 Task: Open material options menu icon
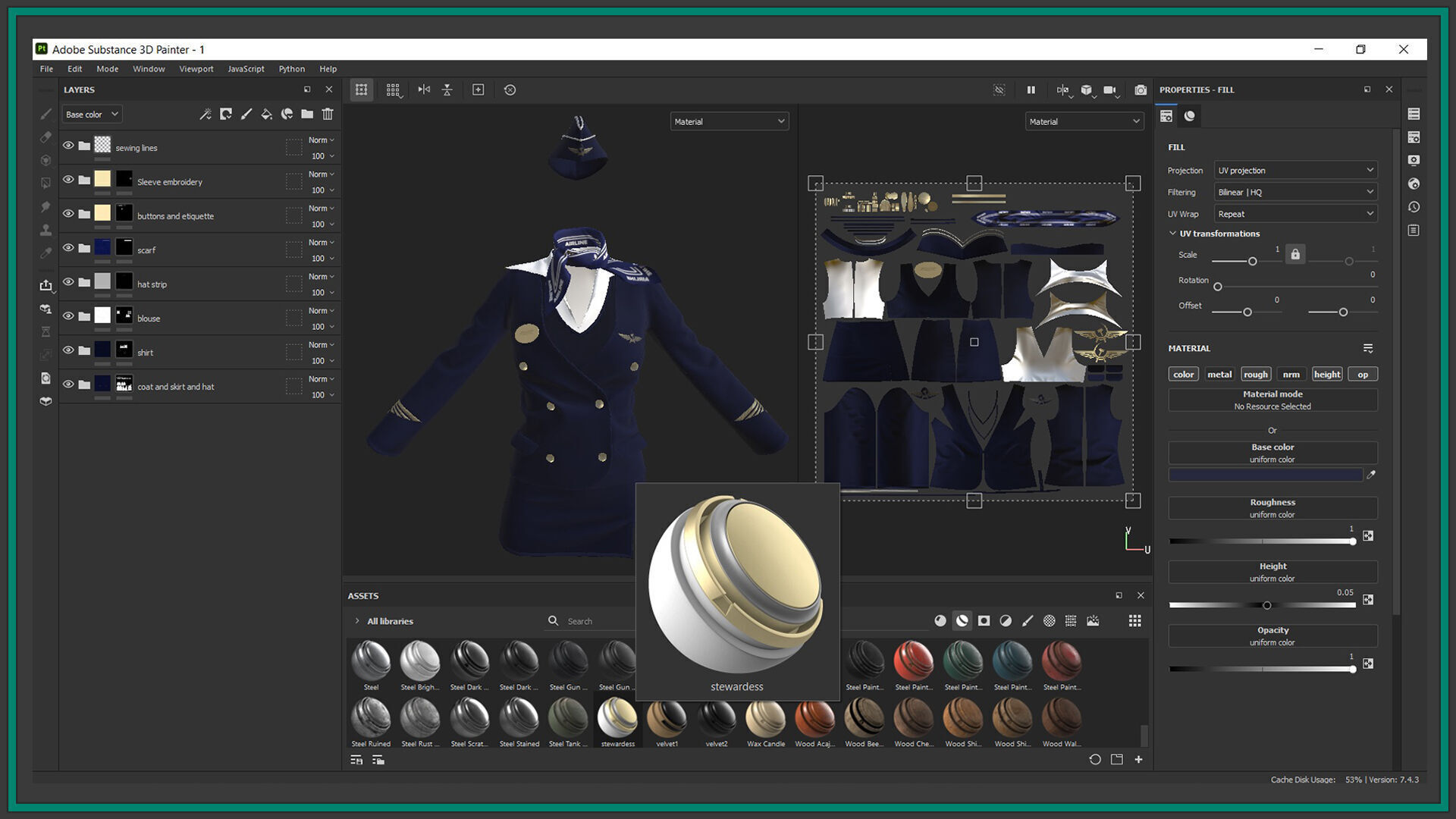pos(1368,348)
